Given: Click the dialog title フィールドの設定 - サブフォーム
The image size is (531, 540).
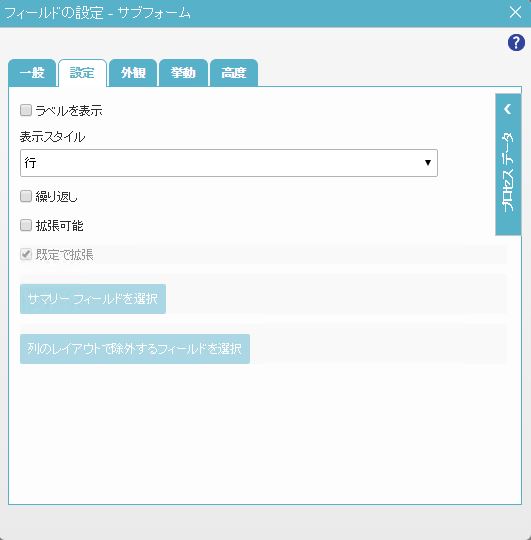Looking at the screenshot, I should pyautogui.click(x=97, y=13).
